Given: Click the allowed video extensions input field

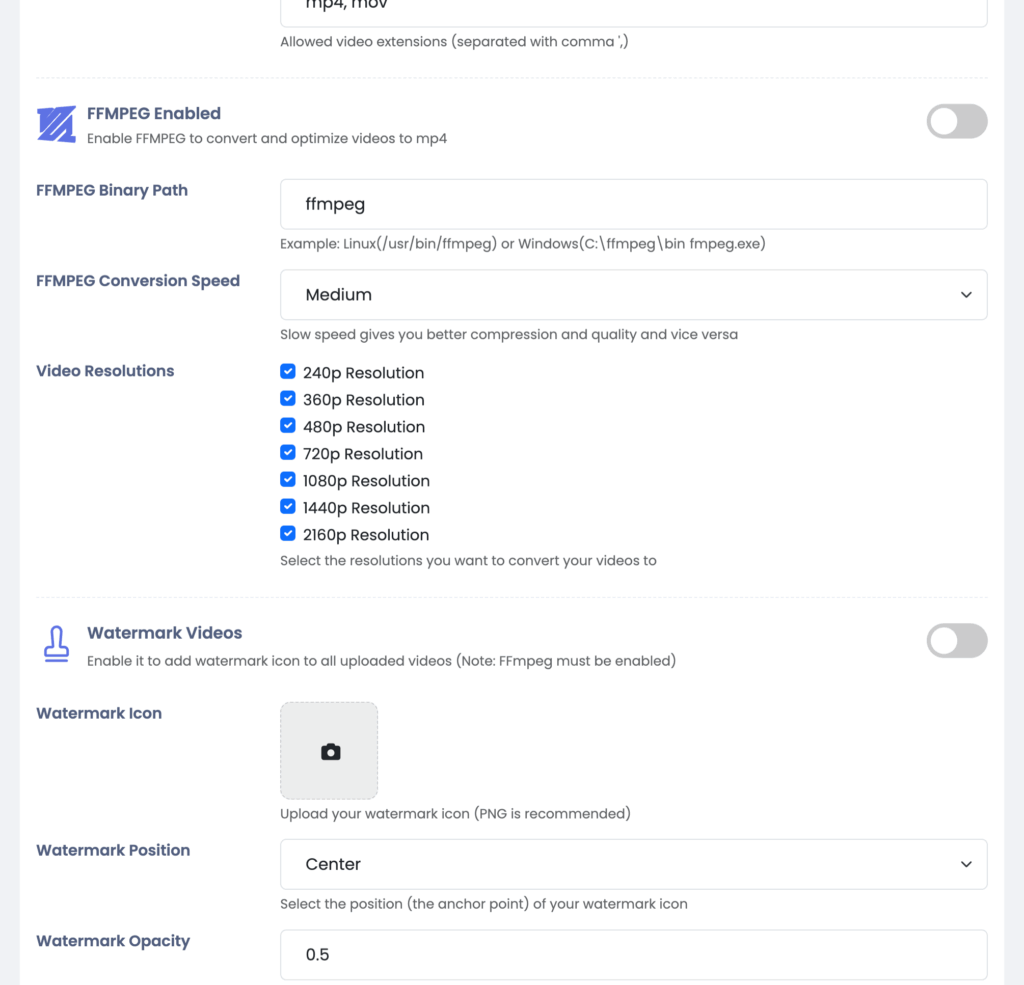Looking at the screenshot, I should coord(633,10).
